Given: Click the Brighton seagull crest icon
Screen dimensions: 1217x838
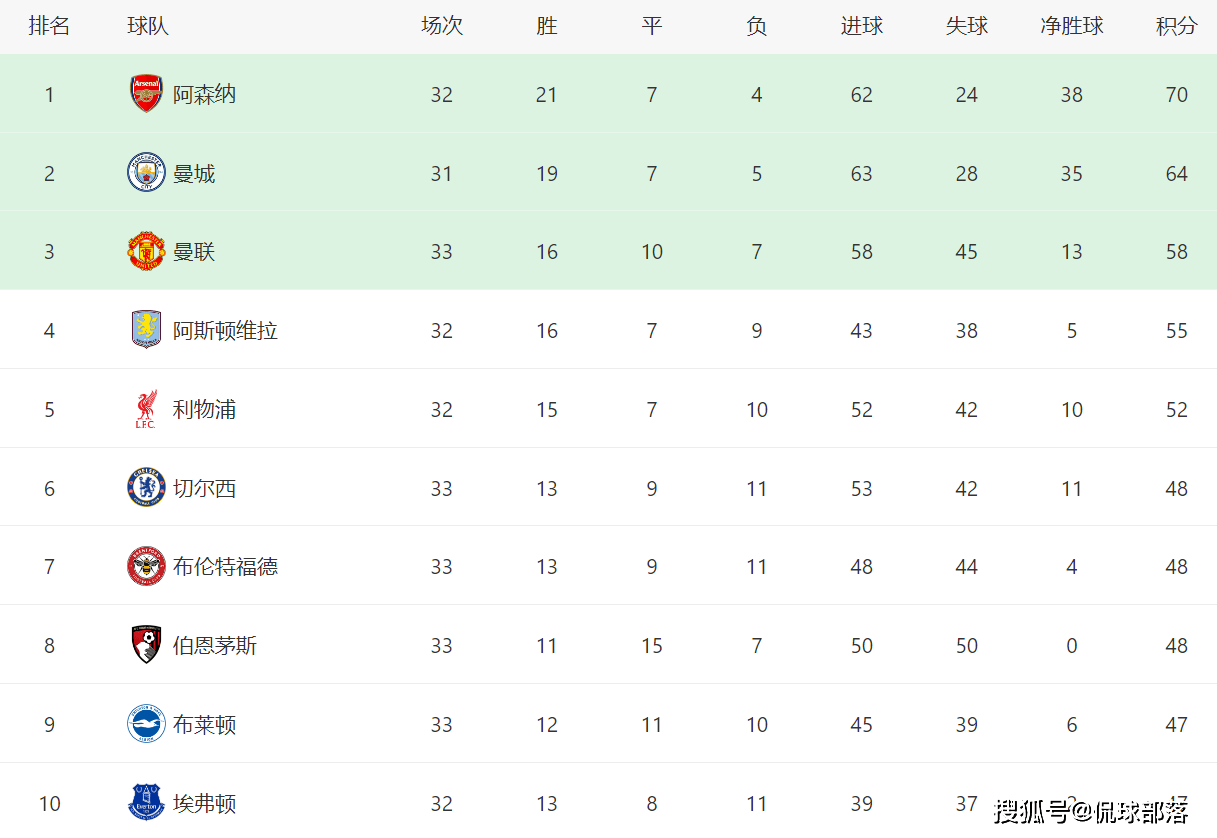Looking at the screenshot, I should [x=146, y=724].
